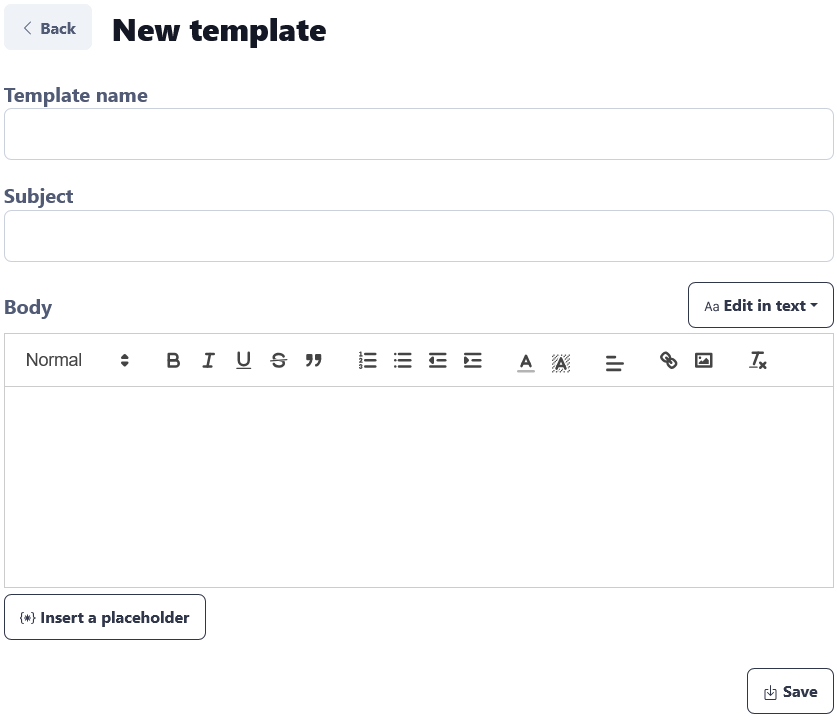Viewport: 837px width, 725px height.
Task: Open the text background color picker
Action: click(x=561, y=361)
